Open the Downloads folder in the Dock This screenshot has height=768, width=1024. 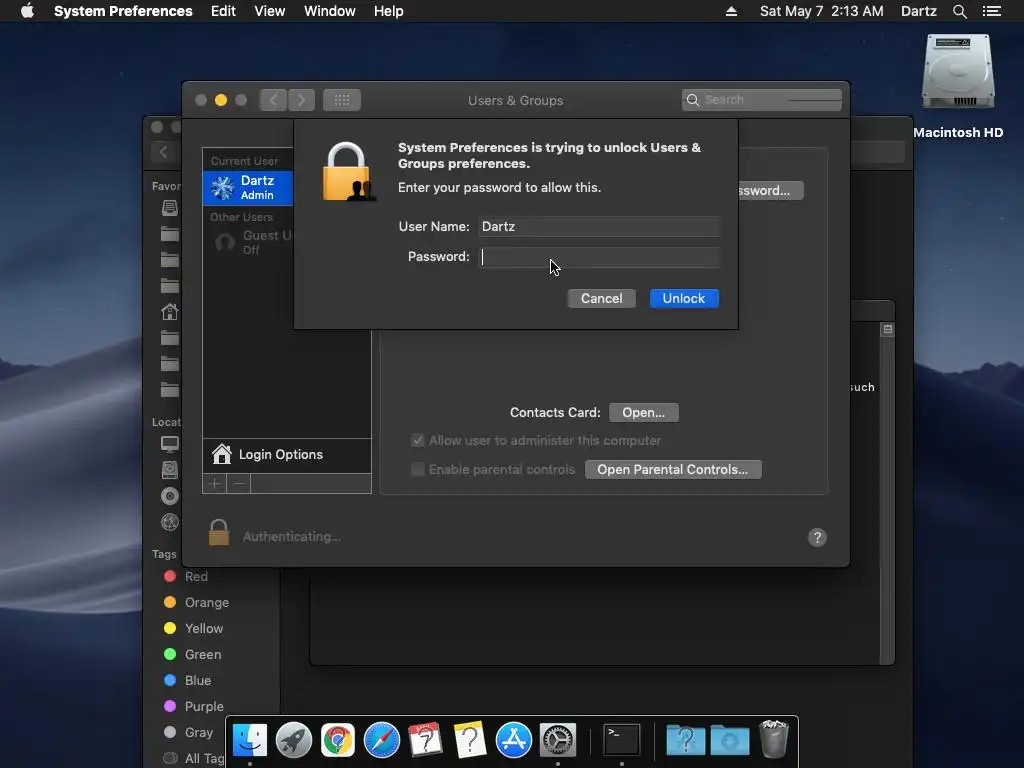click(730, 740)
